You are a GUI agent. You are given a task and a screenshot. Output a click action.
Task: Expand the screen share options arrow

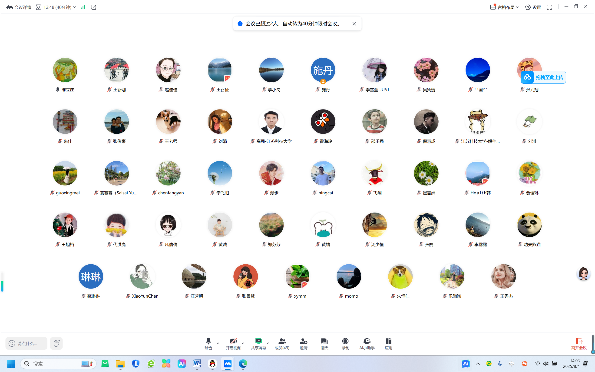[x=268, y=343]
